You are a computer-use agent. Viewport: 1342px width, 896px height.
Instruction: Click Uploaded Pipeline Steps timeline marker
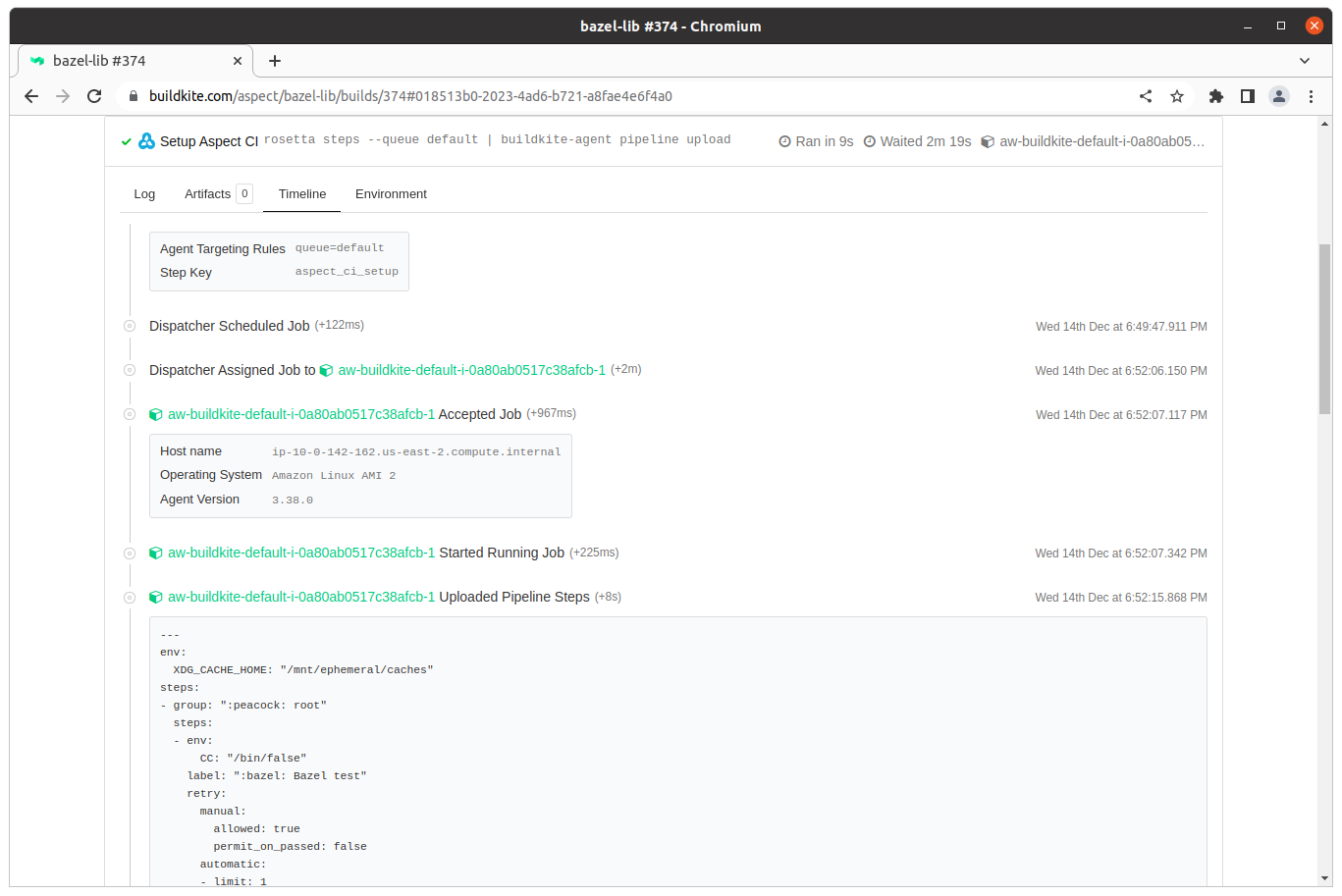(130, 597)
